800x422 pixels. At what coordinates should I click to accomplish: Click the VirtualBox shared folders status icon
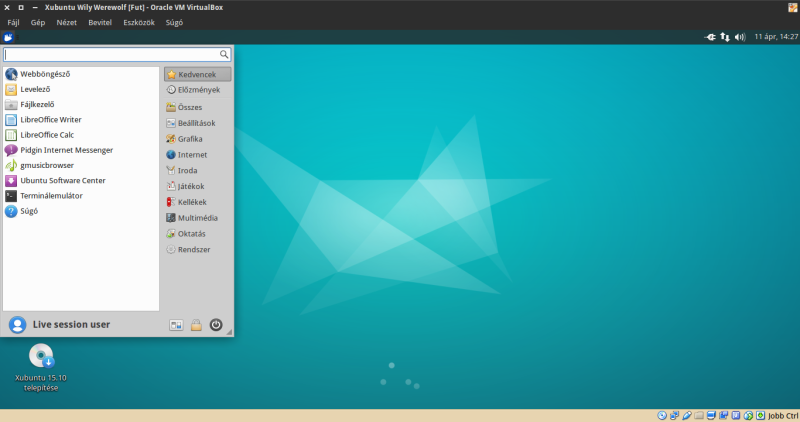pos(699,415)
